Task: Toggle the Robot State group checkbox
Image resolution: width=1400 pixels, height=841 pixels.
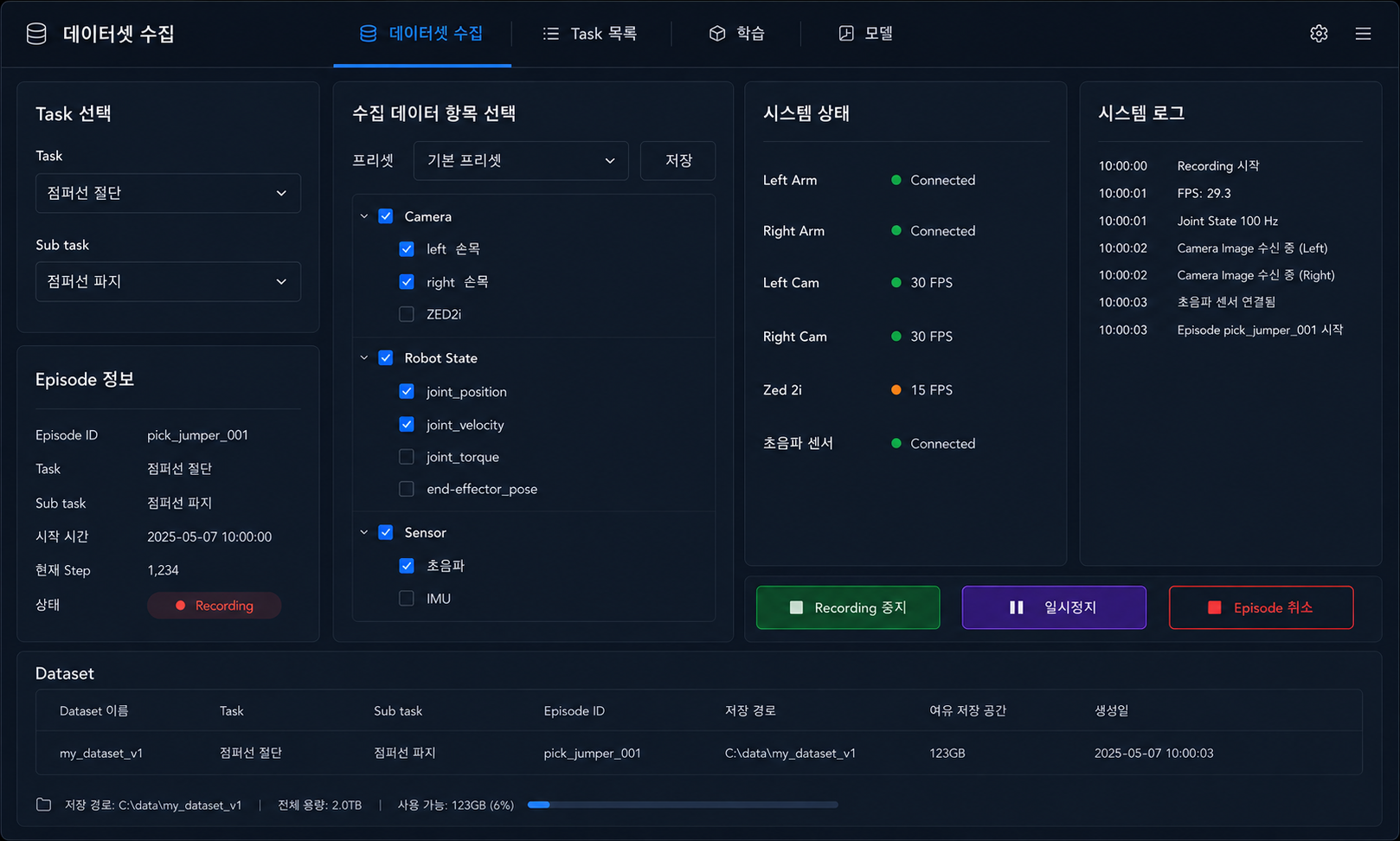Action: pyautogui.click(x=386, y=358)
